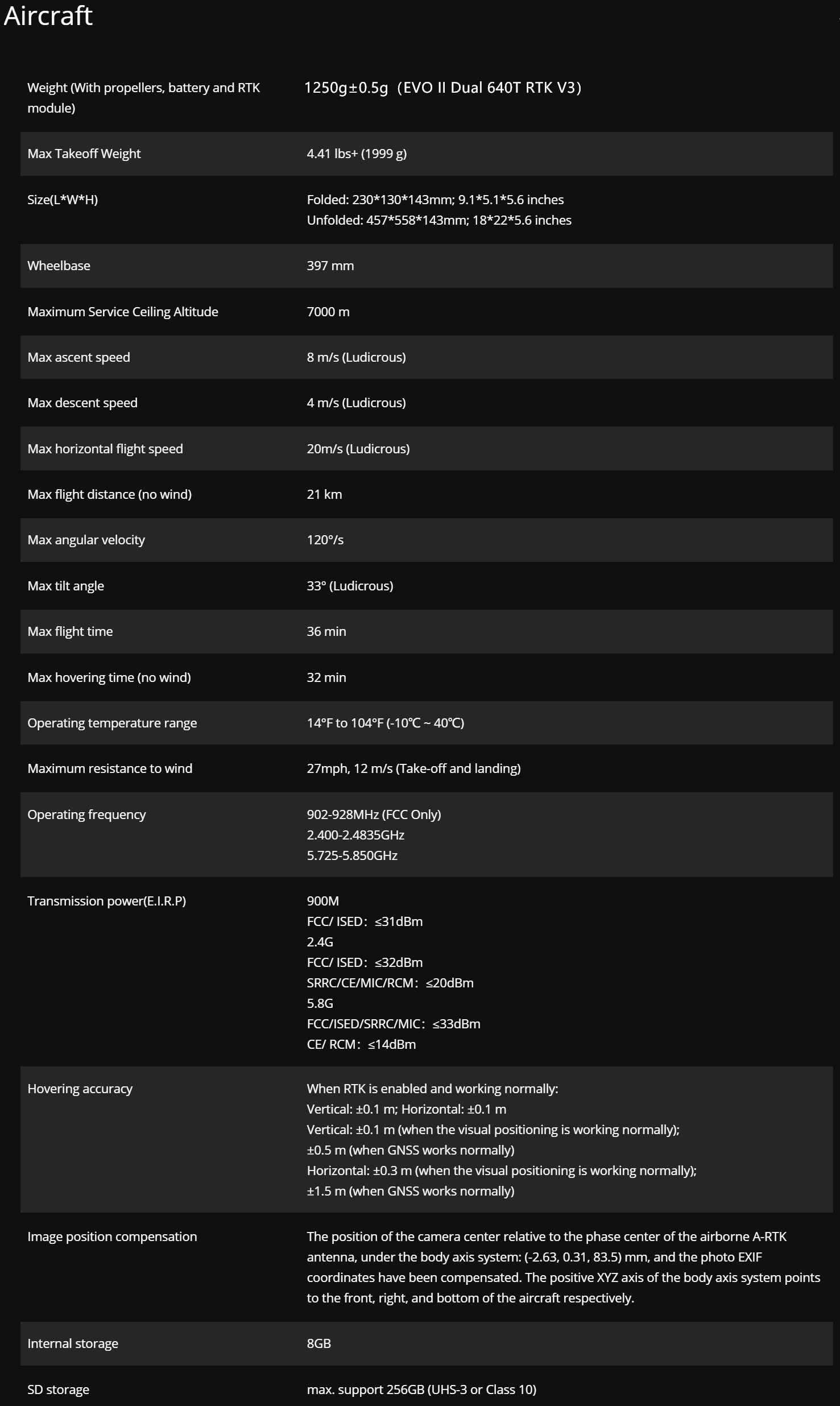Screen dimensions: 840x1406
Task: Select the Operating temperature range value
Action: (x=386, y=723)
